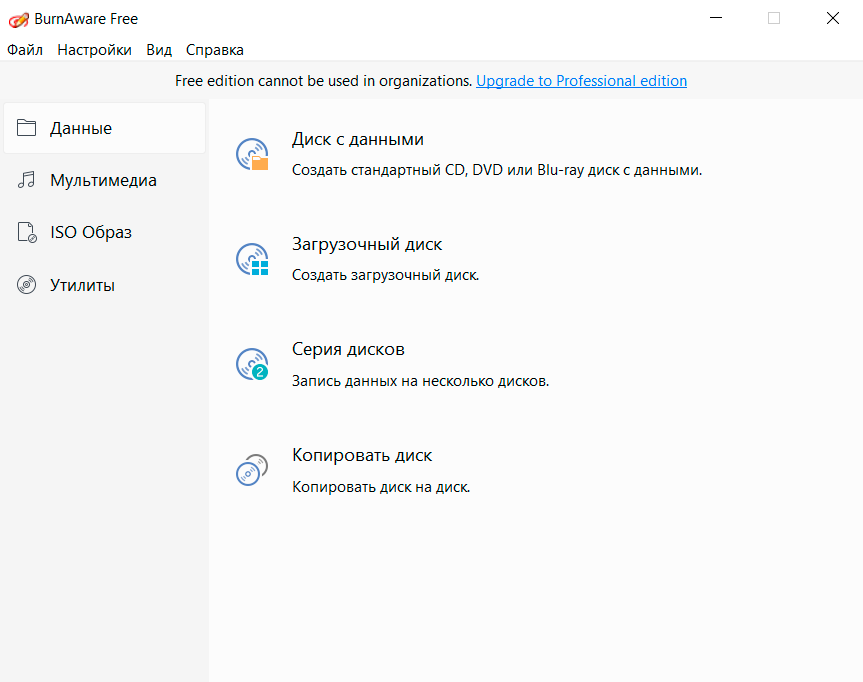Close the BurnAware Free window
This screenshot has width=863, height=682.
coord(833,18)
